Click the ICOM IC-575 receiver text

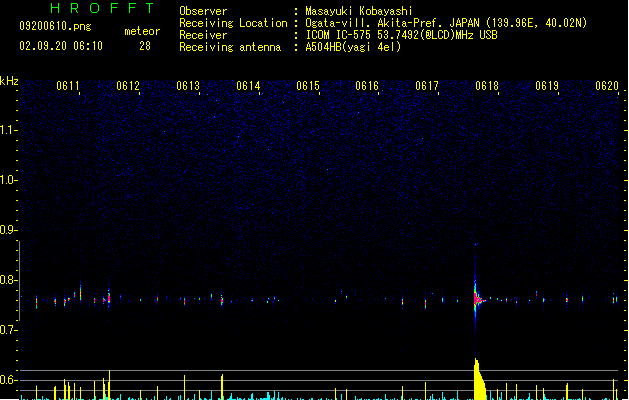tap(402, 35)
